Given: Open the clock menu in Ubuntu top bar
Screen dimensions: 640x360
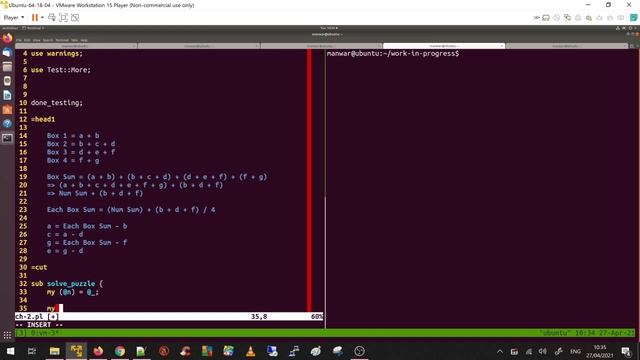Looking at the screenshot, I should pos(329,28).
